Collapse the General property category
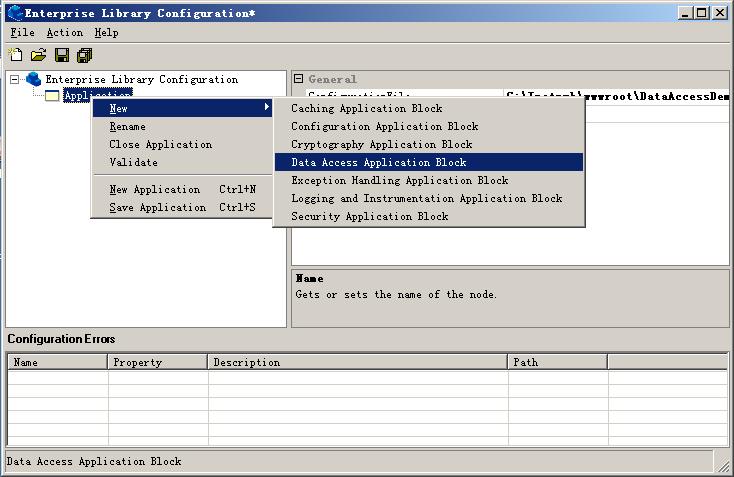The width and height of the screenshot is (734, 477). (x=298, y=79)
